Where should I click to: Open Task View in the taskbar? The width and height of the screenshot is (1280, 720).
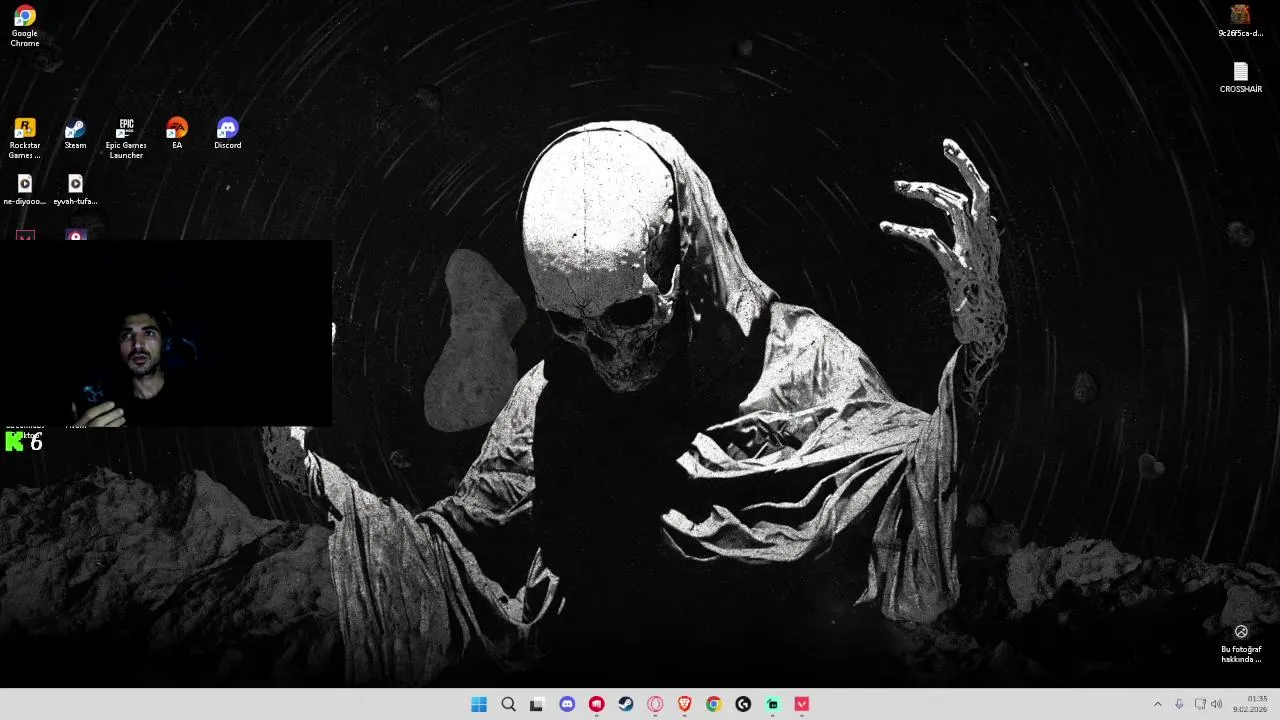click(x=537, y=704)
